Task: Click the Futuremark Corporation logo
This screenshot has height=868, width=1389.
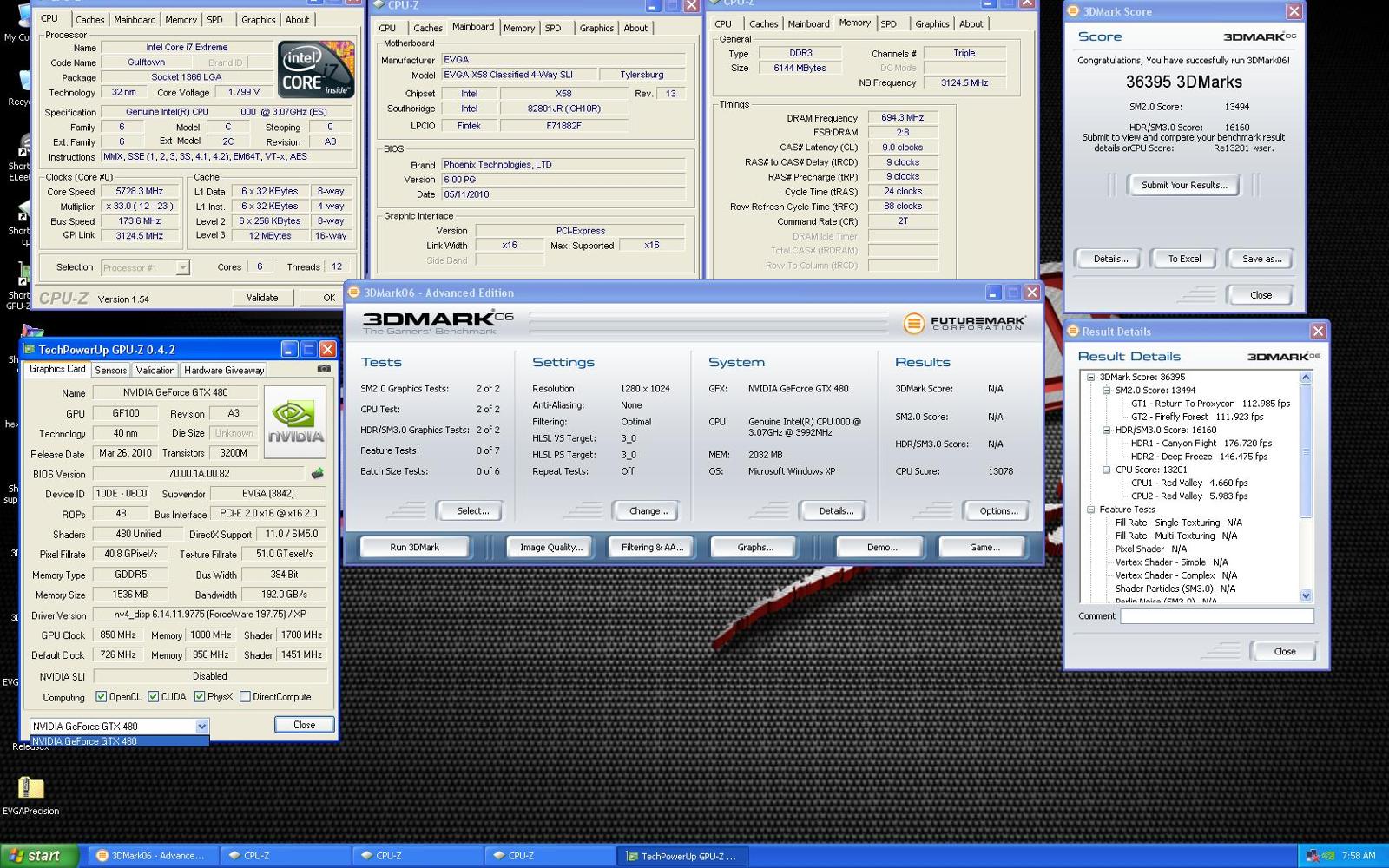Action: [x=964, y=323]
